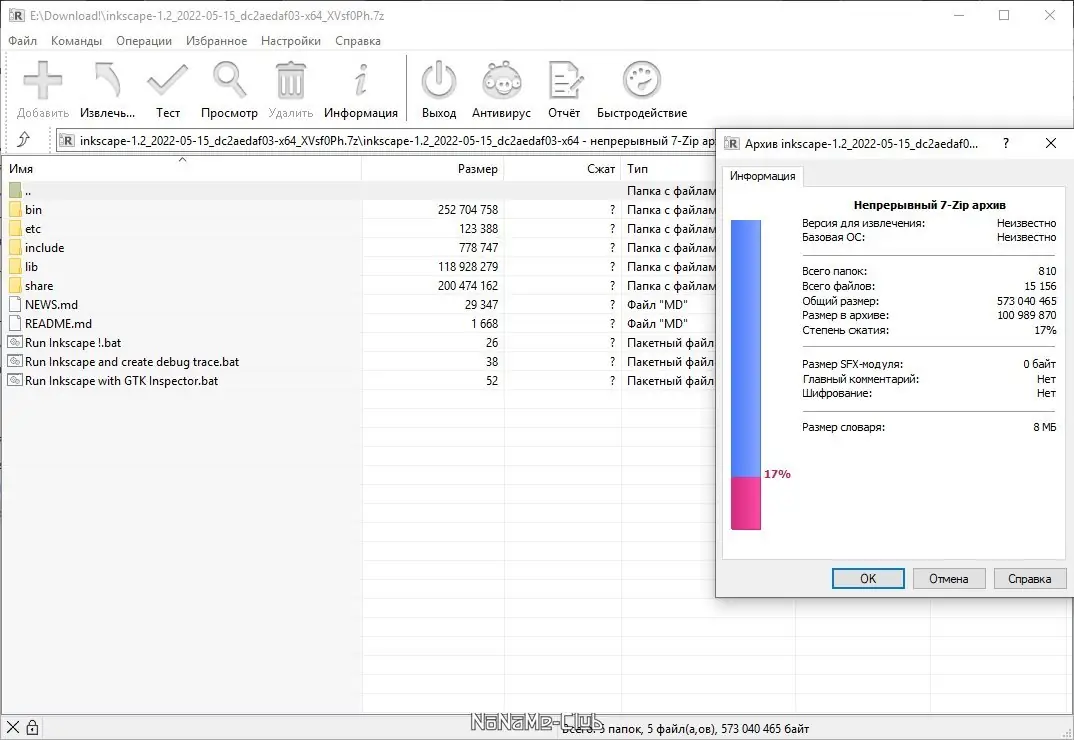This screenshot has height=740, width=1074.
Task: Select the Информация tab in dialog
Action: pos(762,176)
